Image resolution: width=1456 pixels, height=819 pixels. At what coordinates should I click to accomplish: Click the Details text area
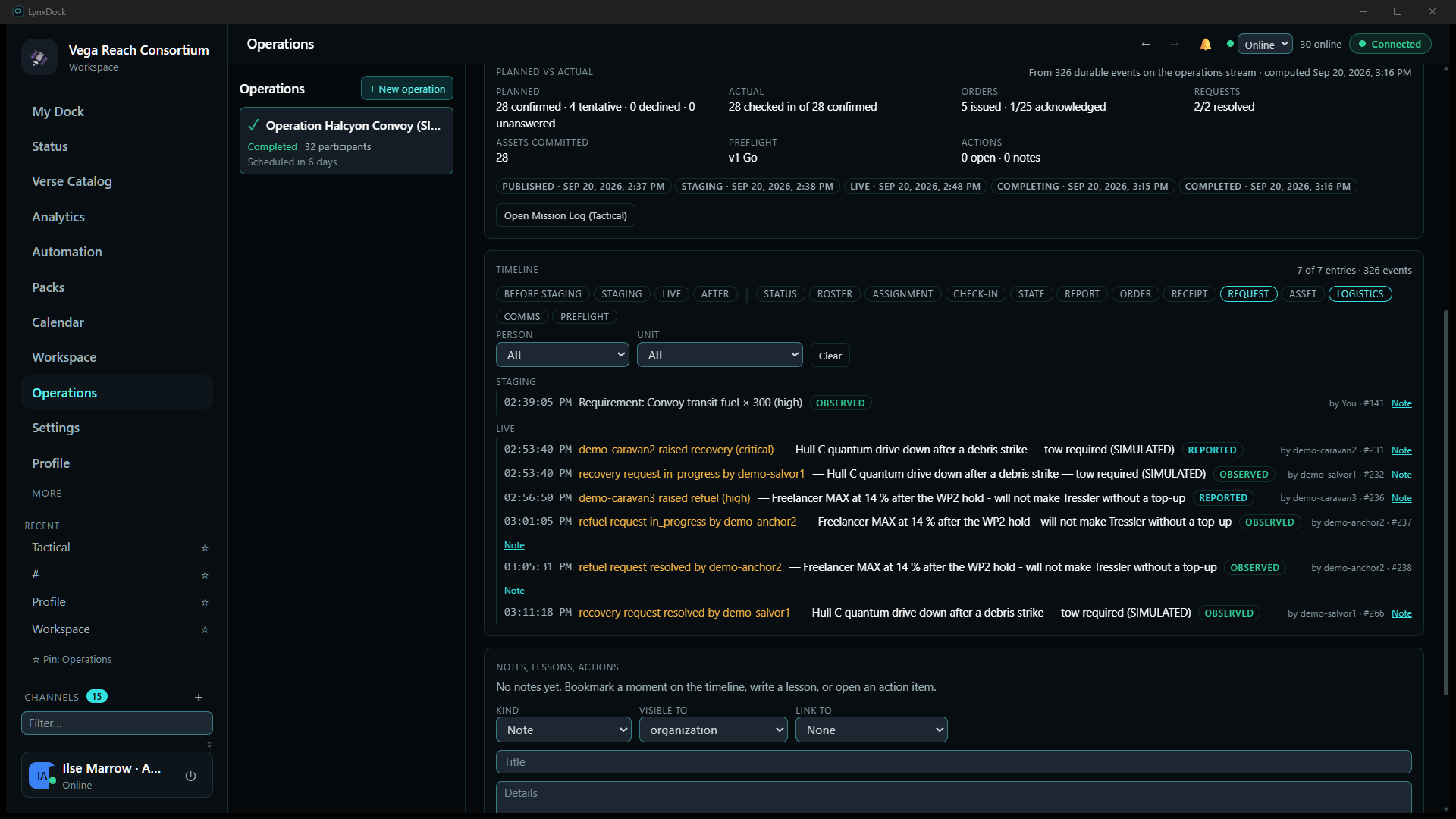click(953, 797)
